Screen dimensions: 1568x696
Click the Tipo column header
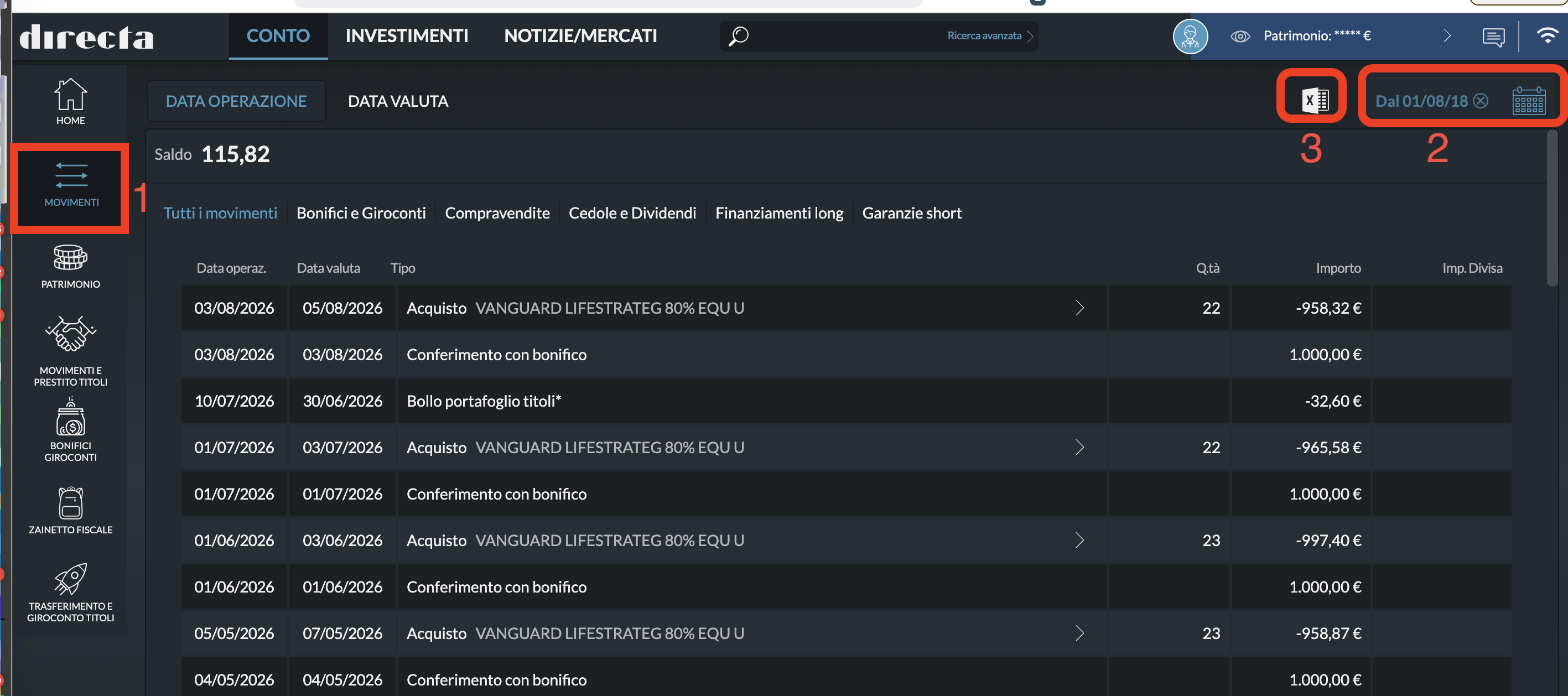click(x=402, y=268)
